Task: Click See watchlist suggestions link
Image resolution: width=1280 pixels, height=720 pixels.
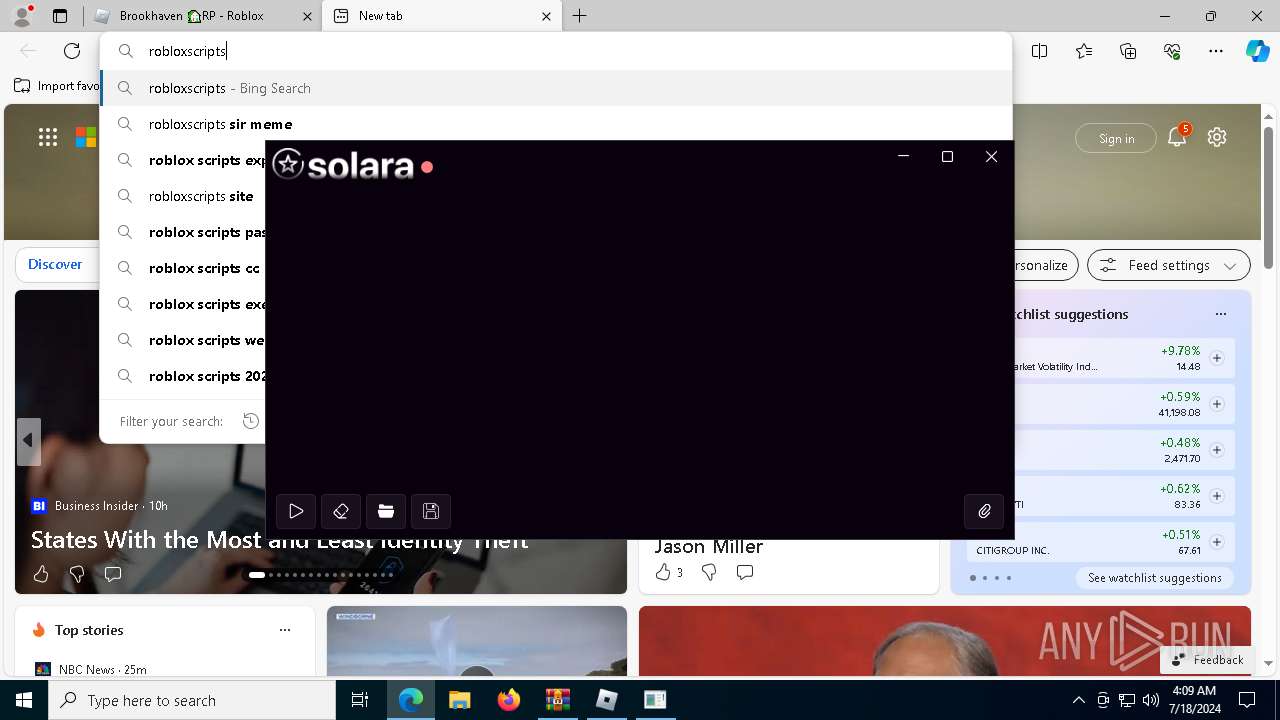Action: click(1155, 577)
